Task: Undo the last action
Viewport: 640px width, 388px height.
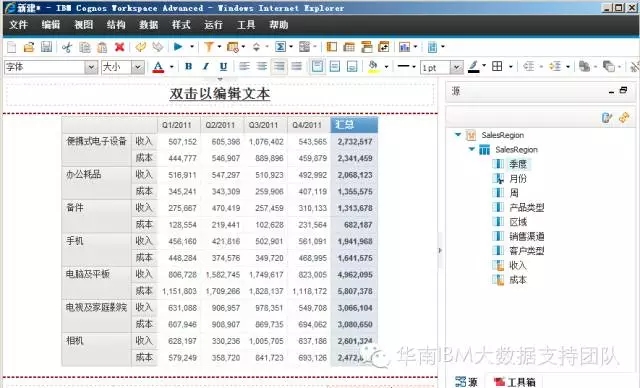Action: pyautogui.click(x=140, y=47)
